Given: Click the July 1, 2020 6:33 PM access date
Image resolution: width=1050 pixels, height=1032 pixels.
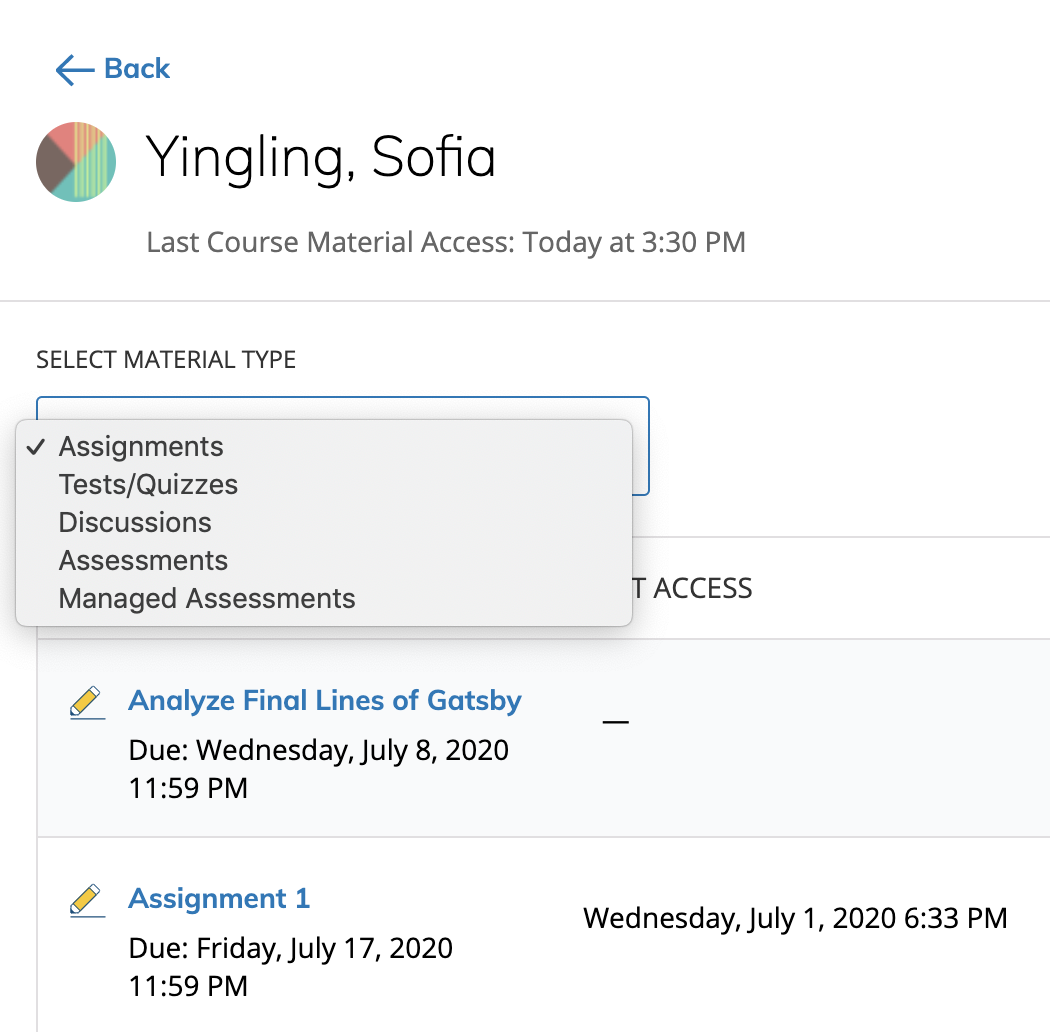Looking at the screenshot, I should tap(795, 918).
